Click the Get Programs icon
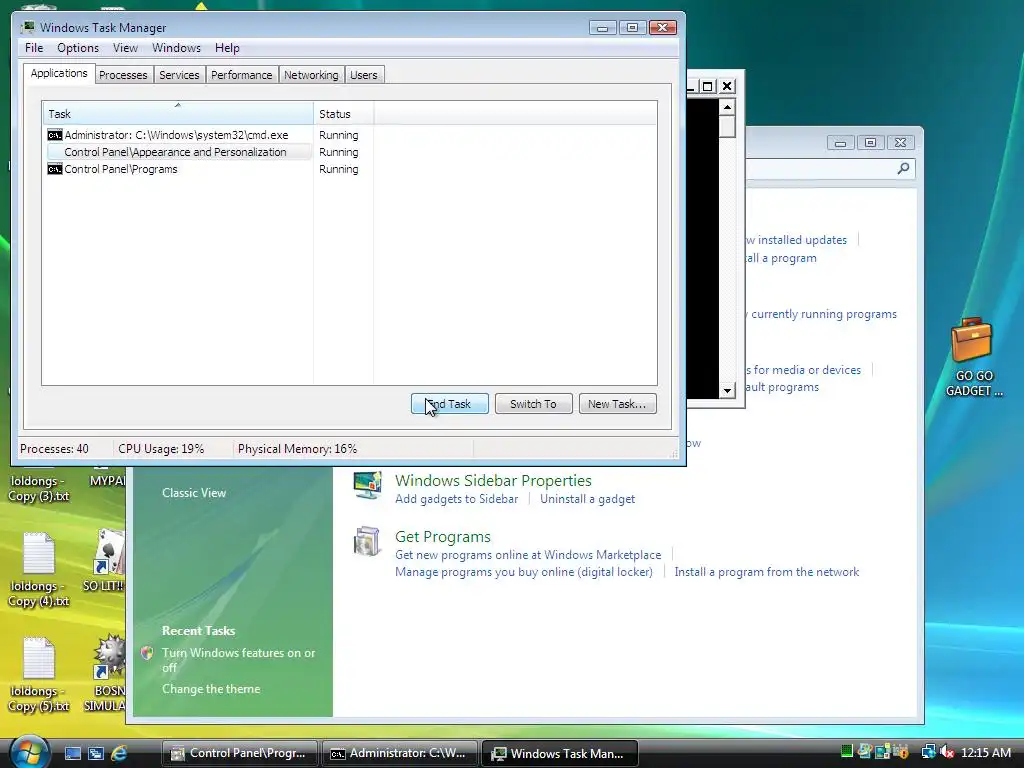 [x=367, y=541]
